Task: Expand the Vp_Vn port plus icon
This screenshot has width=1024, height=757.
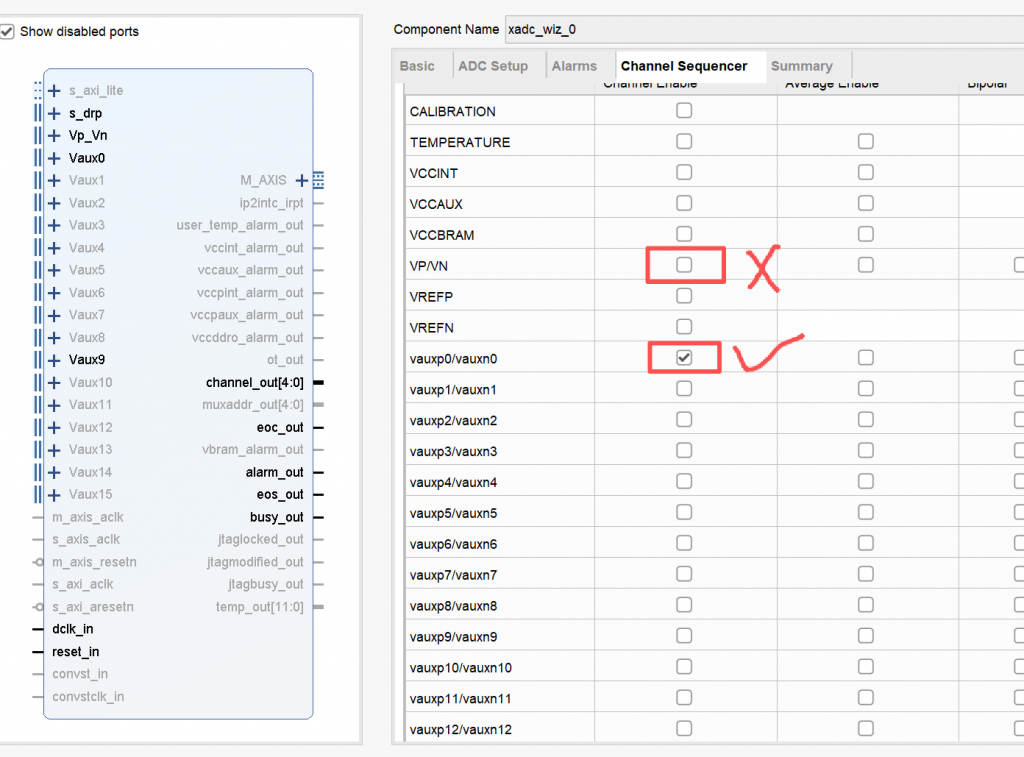Action: click(x=54, y=136)
